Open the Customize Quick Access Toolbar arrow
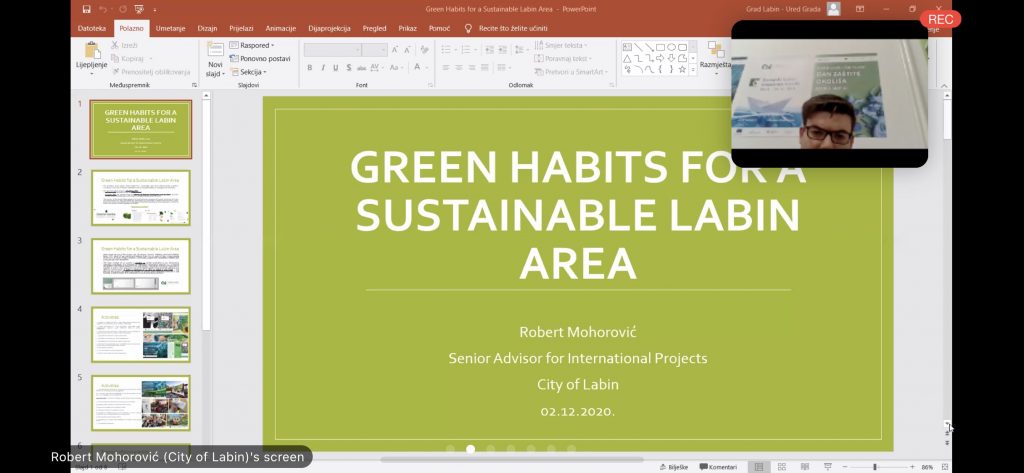Viewport: 1024px width, 473px height. [155, 10]
